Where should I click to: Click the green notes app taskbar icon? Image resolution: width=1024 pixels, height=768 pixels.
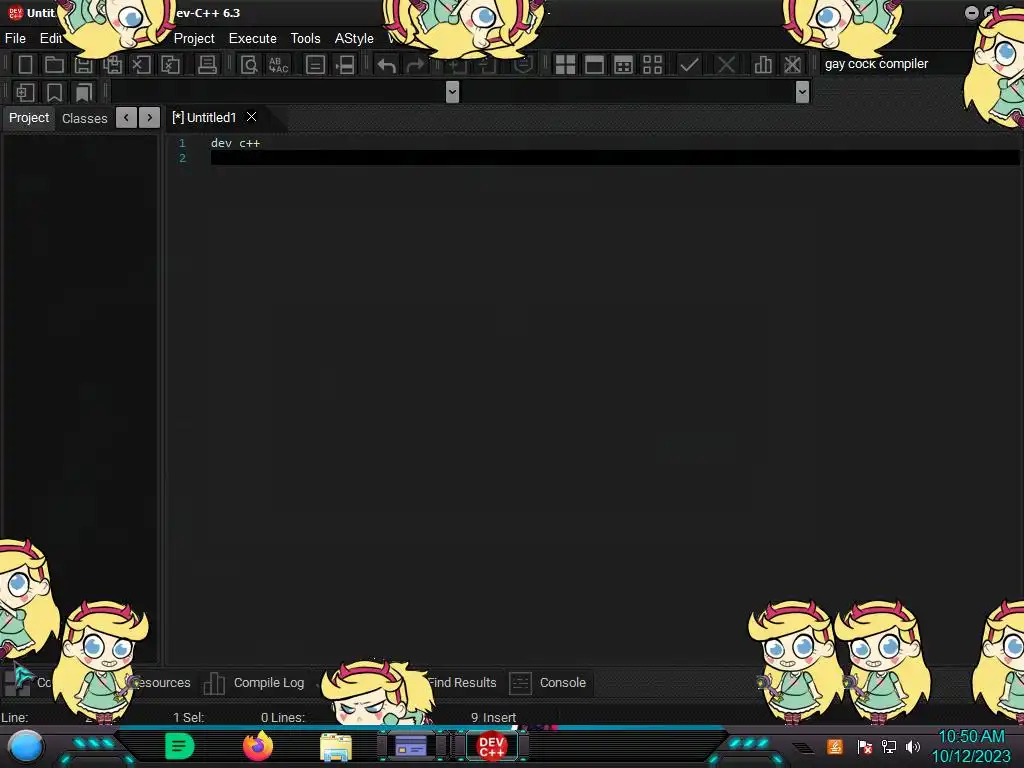point(180,746)
